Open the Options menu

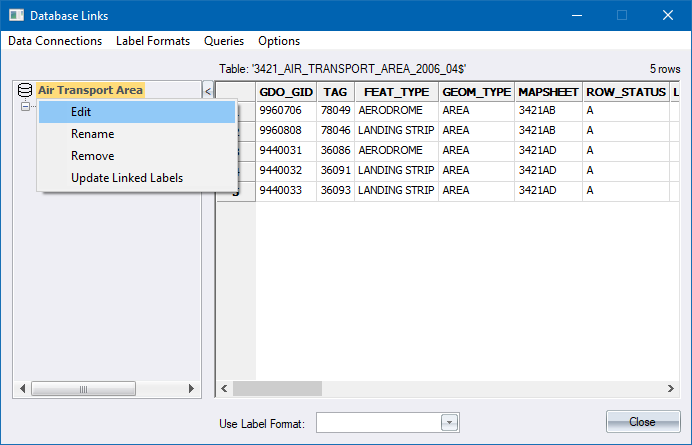coord(279,41)
